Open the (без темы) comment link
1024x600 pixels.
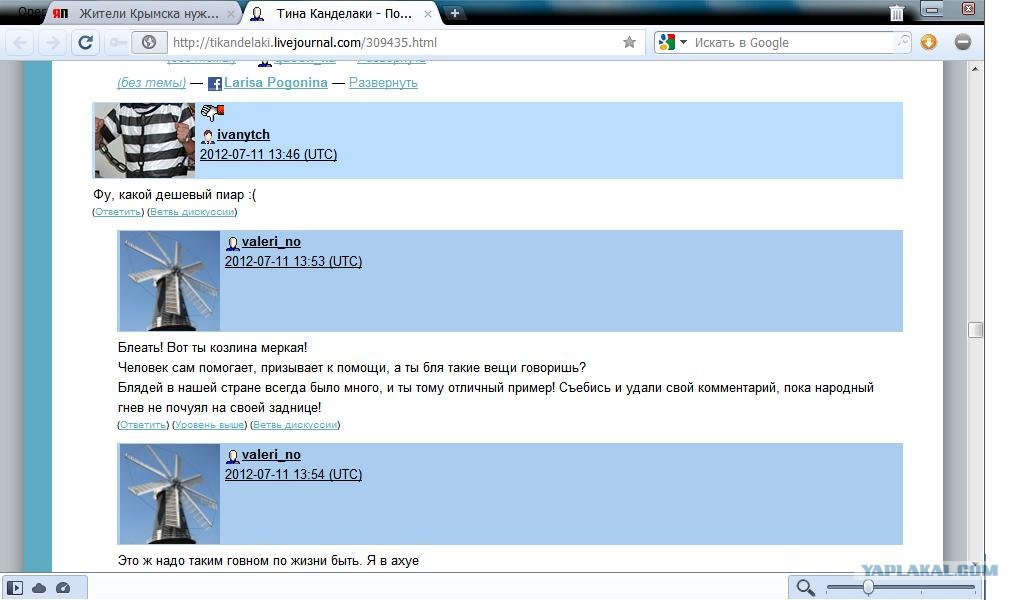coord(152,83)
